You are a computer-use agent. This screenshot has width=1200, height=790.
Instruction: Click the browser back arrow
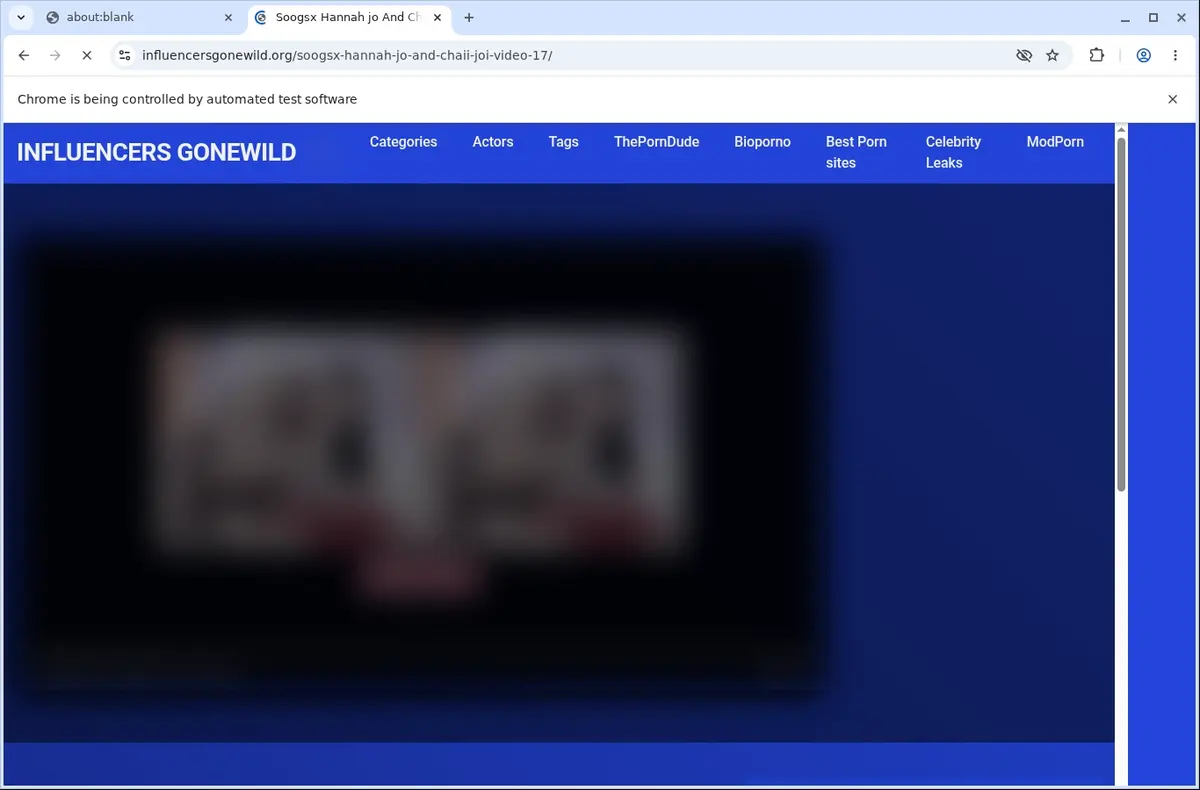(x=24, y=56)
